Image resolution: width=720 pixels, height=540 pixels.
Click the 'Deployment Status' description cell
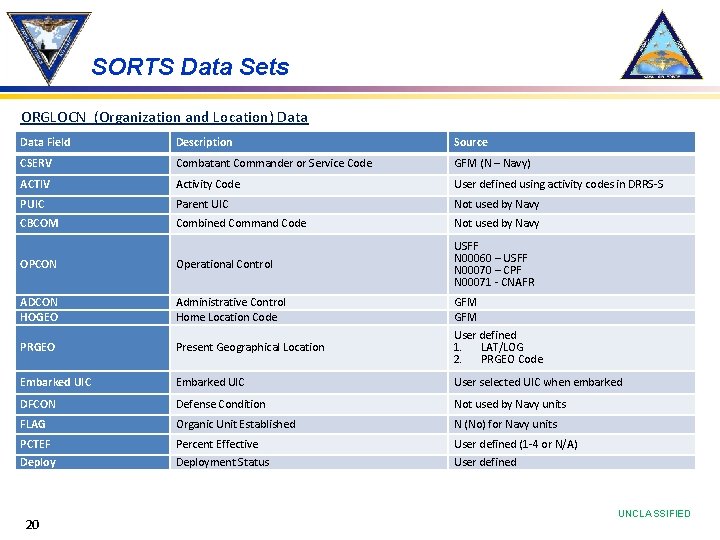tap(309, 462)
